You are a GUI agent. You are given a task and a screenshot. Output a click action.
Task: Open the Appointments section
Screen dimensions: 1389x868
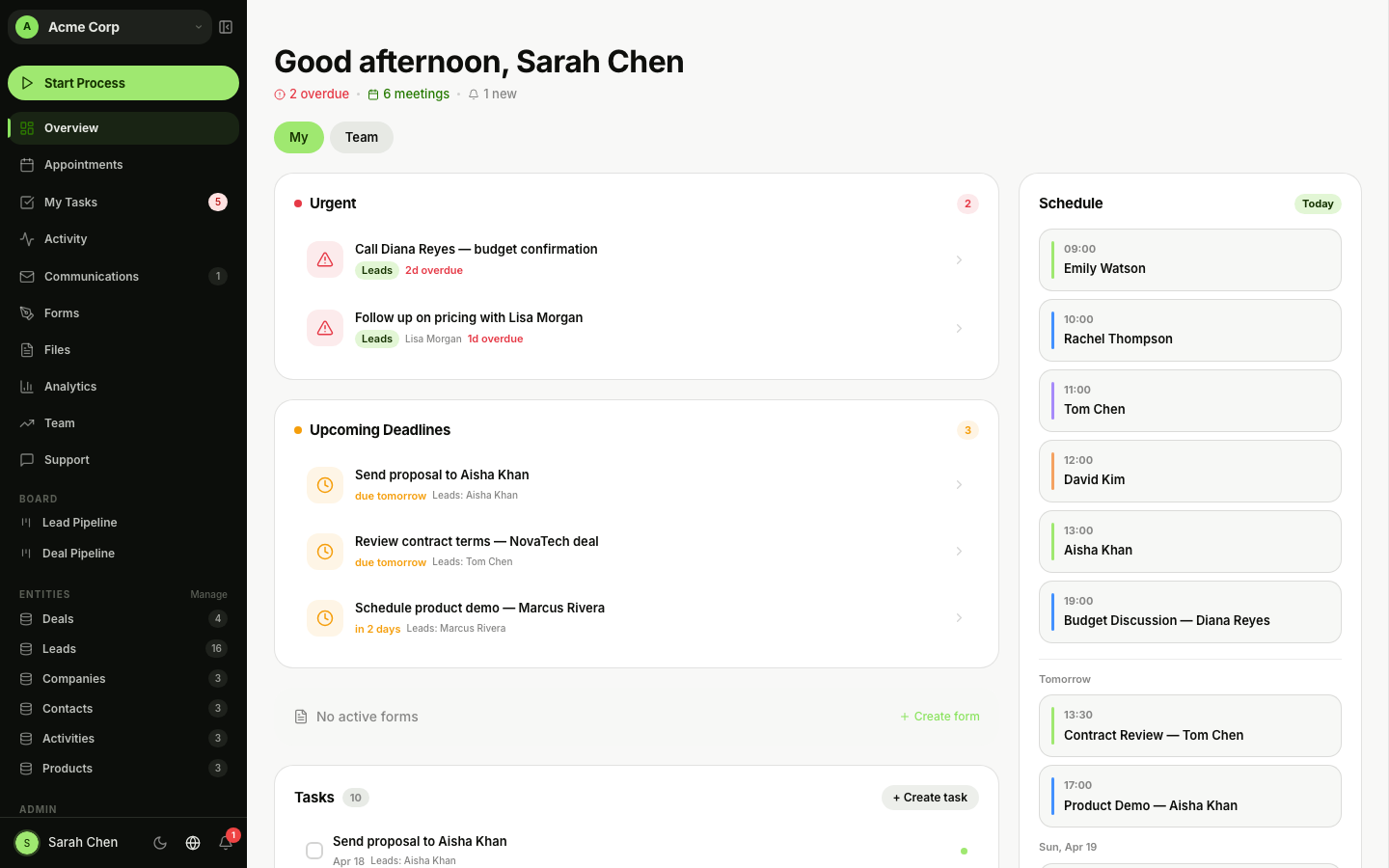pos(83,164)
